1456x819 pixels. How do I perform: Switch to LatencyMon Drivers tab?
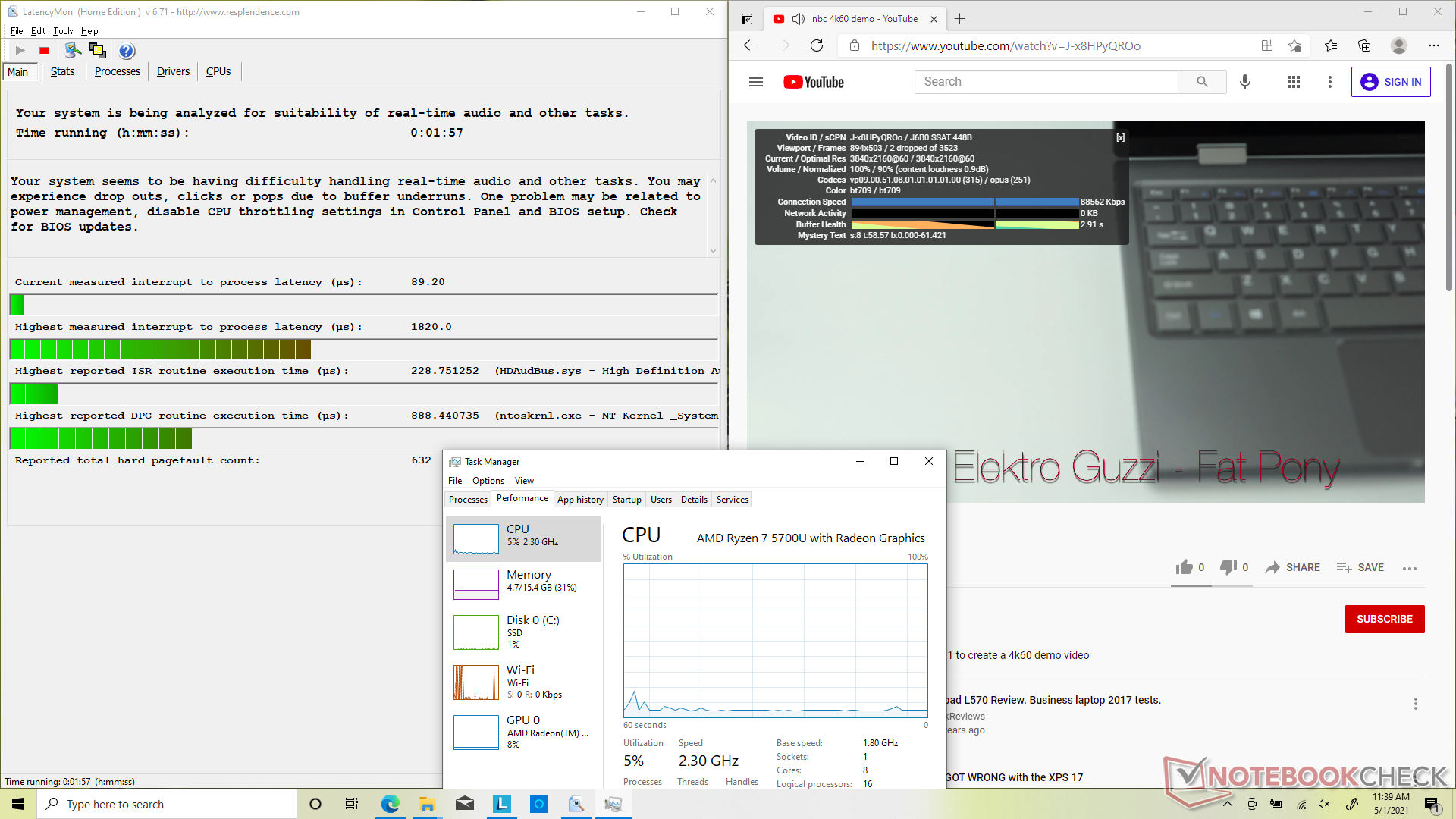click(173, 71)
